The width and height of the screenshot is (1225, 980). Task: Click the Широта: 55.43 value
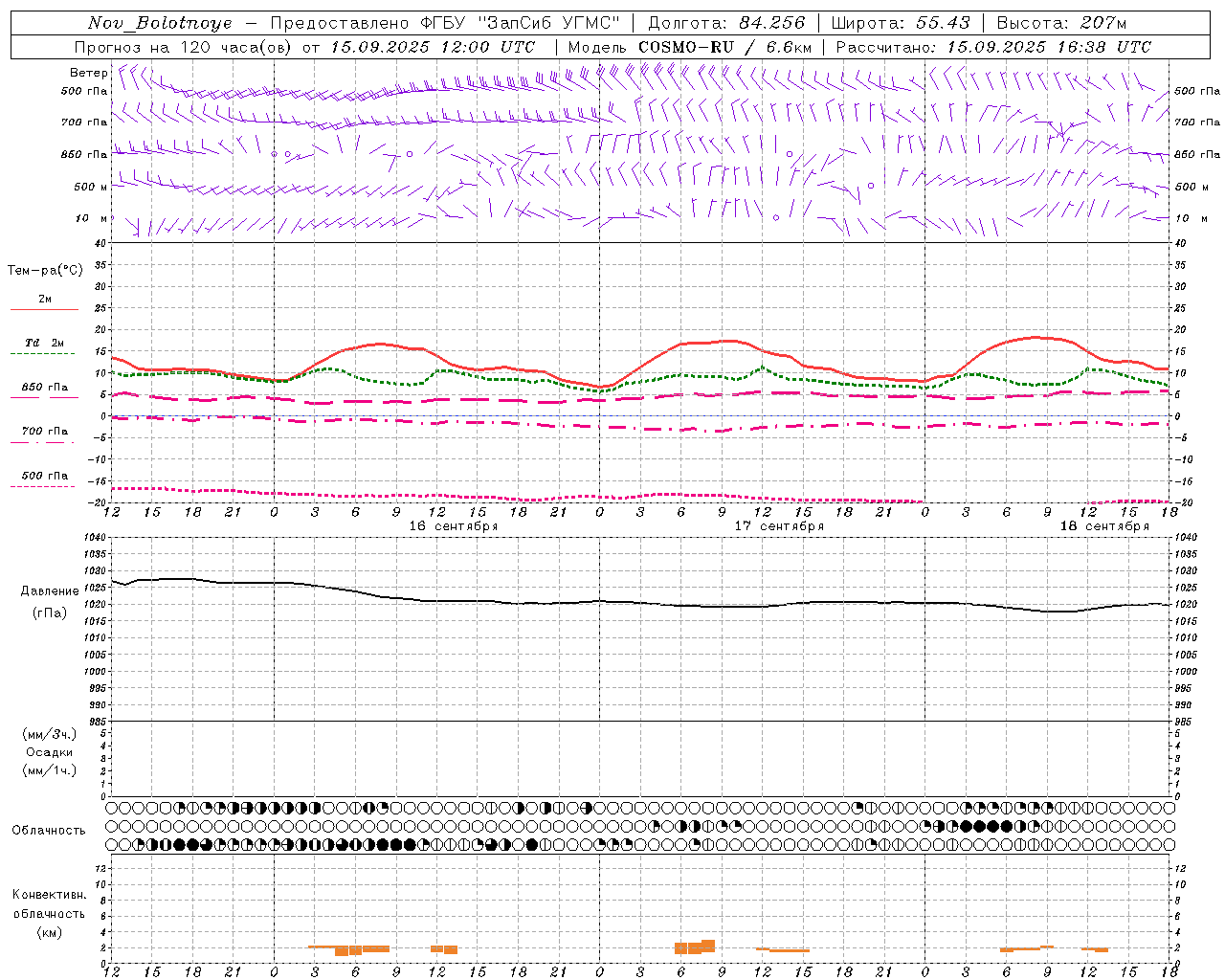901,23
